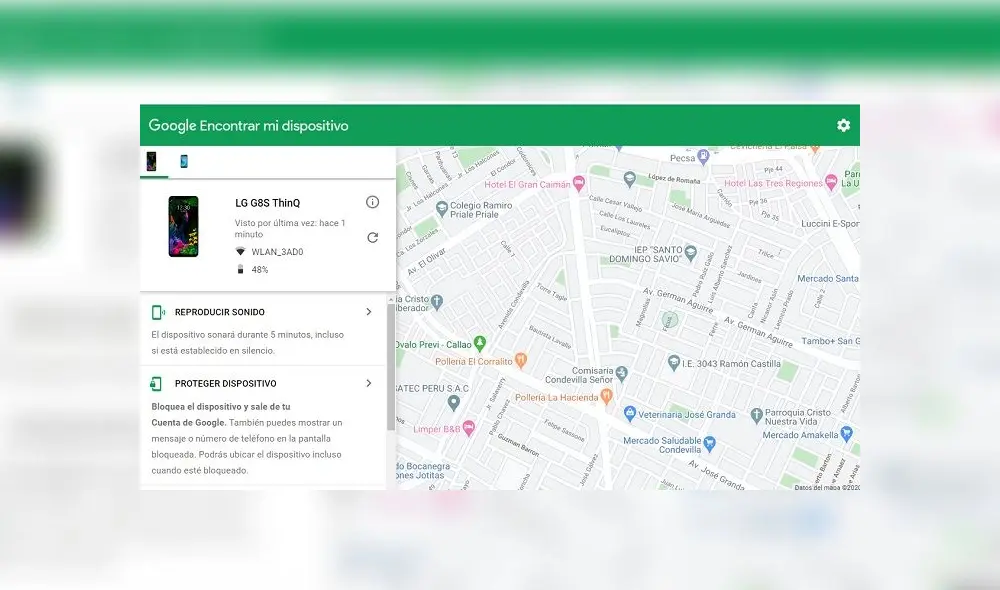Click the LG phone thumbnail image
This screenshot has height=590, width=1000.
coord(183,227)
